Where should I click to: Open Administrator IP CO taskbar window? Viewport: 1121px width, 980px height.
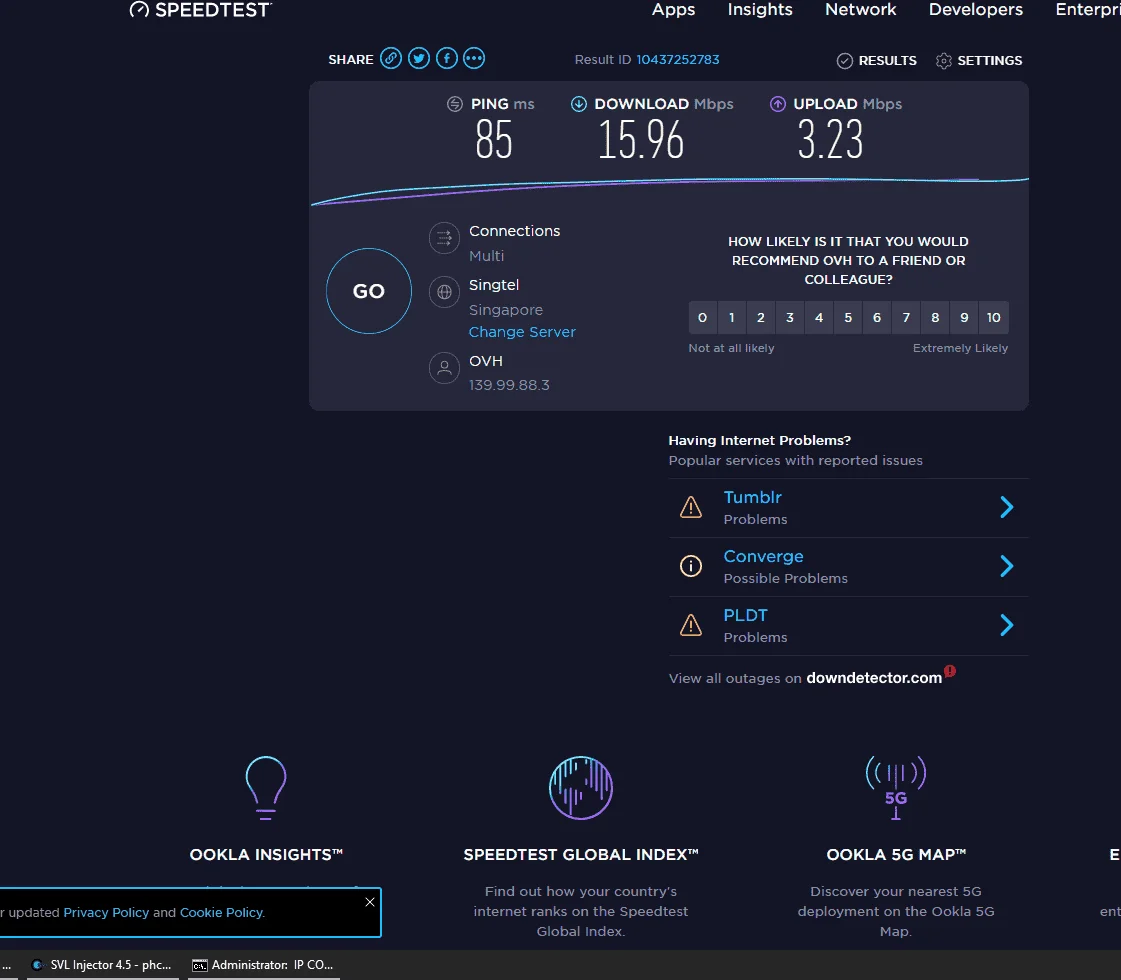click(x=263, y=965)
